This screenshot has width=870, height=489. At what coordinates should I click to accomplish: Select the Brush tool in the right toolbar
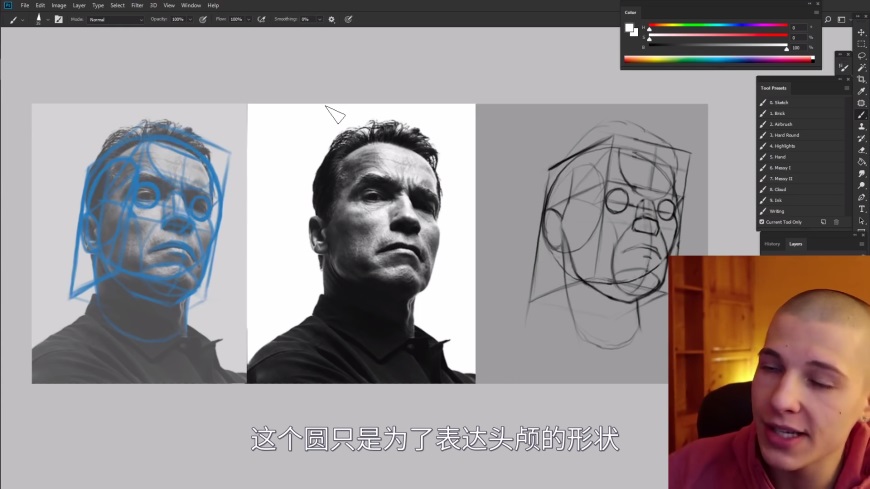[861, 115]
